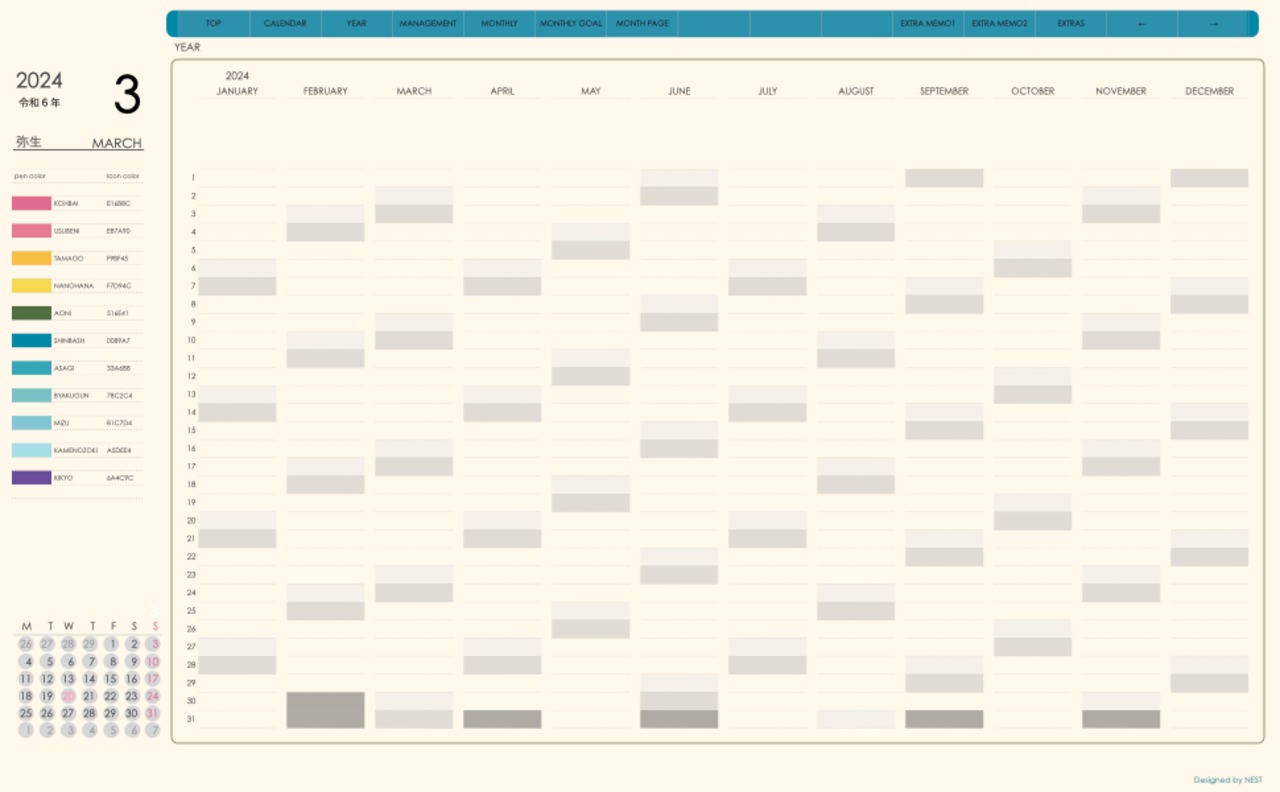This screenshot has width=1280, height=792.
Task: Click the left arrow navigation button
Action: pyautogui.click(x=1142, y=23)
